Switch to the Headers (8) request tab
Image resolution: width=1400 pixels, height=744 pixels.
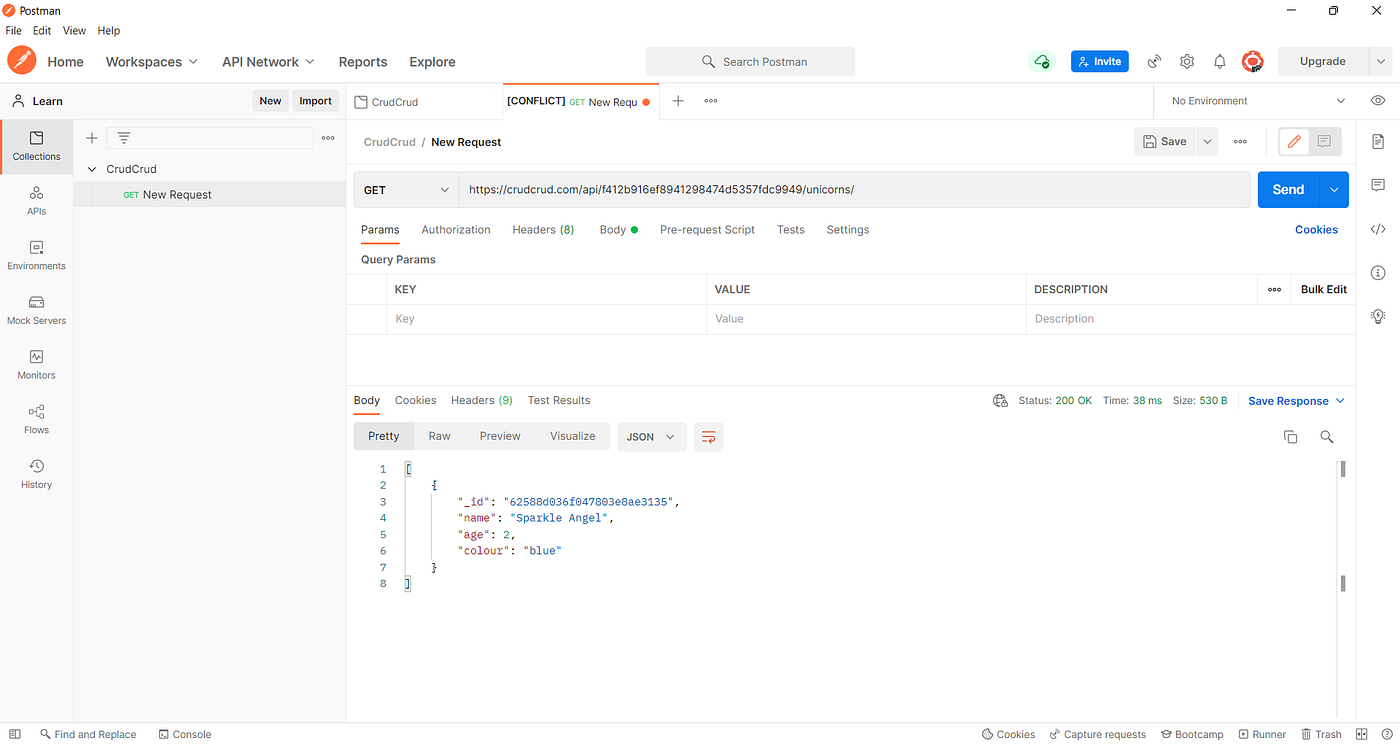pos(542,229)
